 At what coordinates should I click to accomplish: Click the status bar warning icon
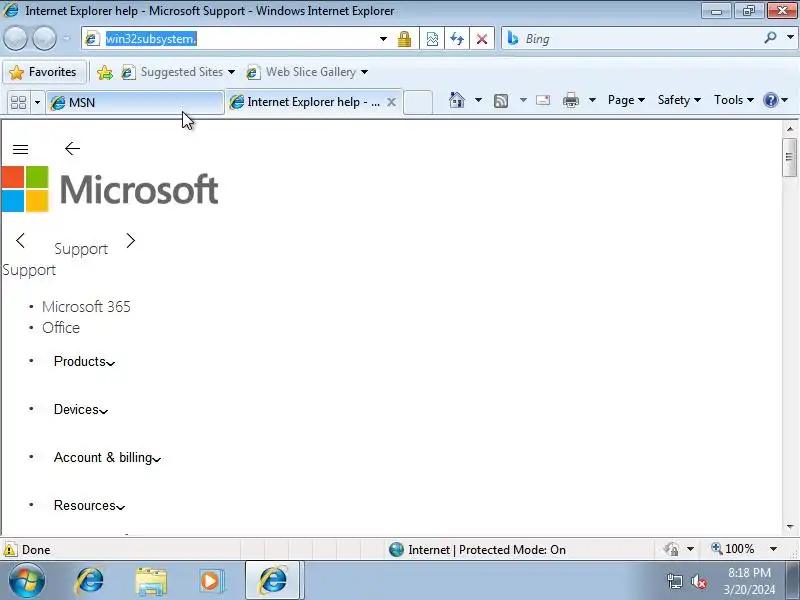tap(10, 550)
